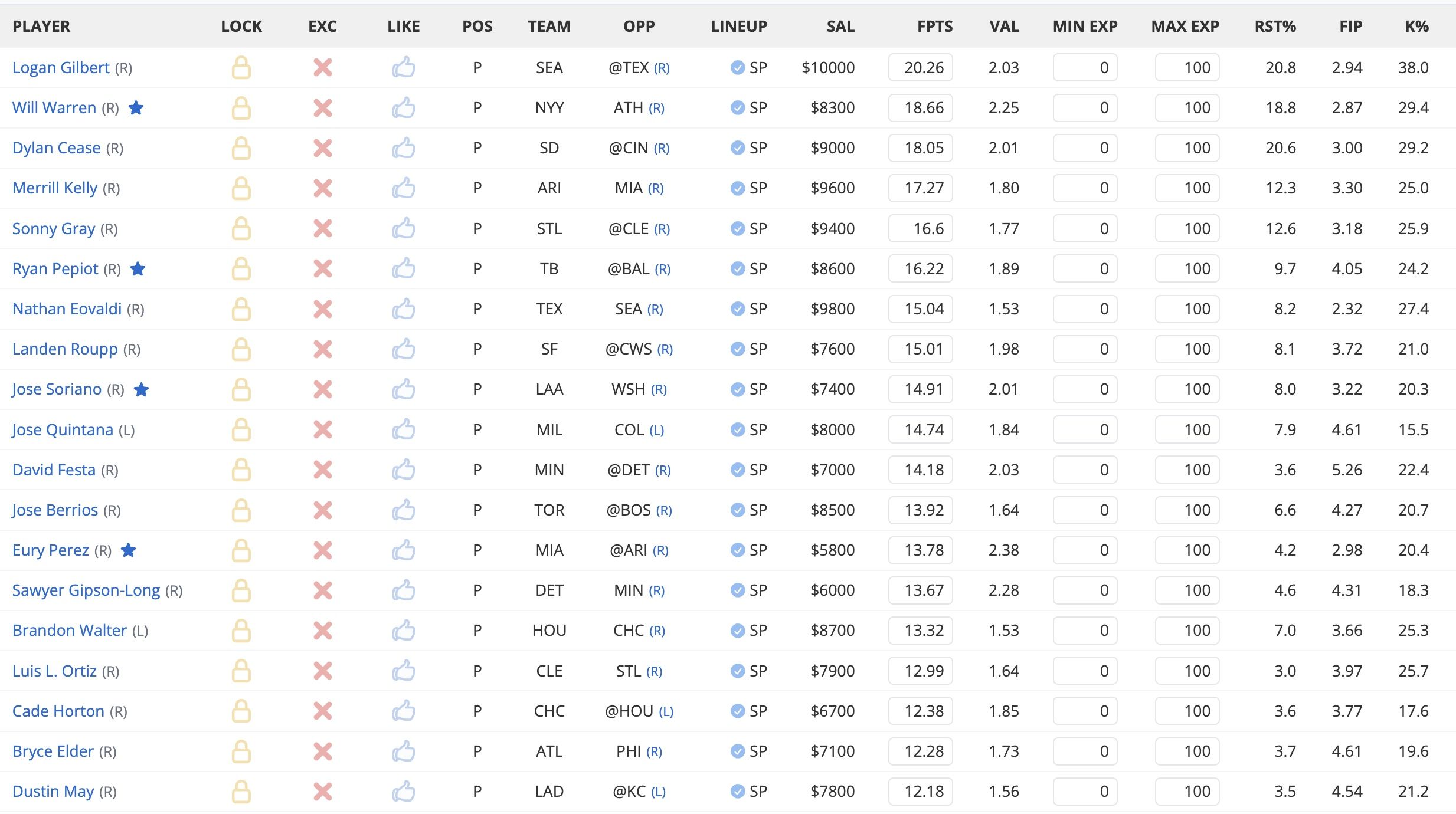The width and height of the screenshot is (1456, 814).
Task: Open Cade Horton player link
Action: coord(58,711)
